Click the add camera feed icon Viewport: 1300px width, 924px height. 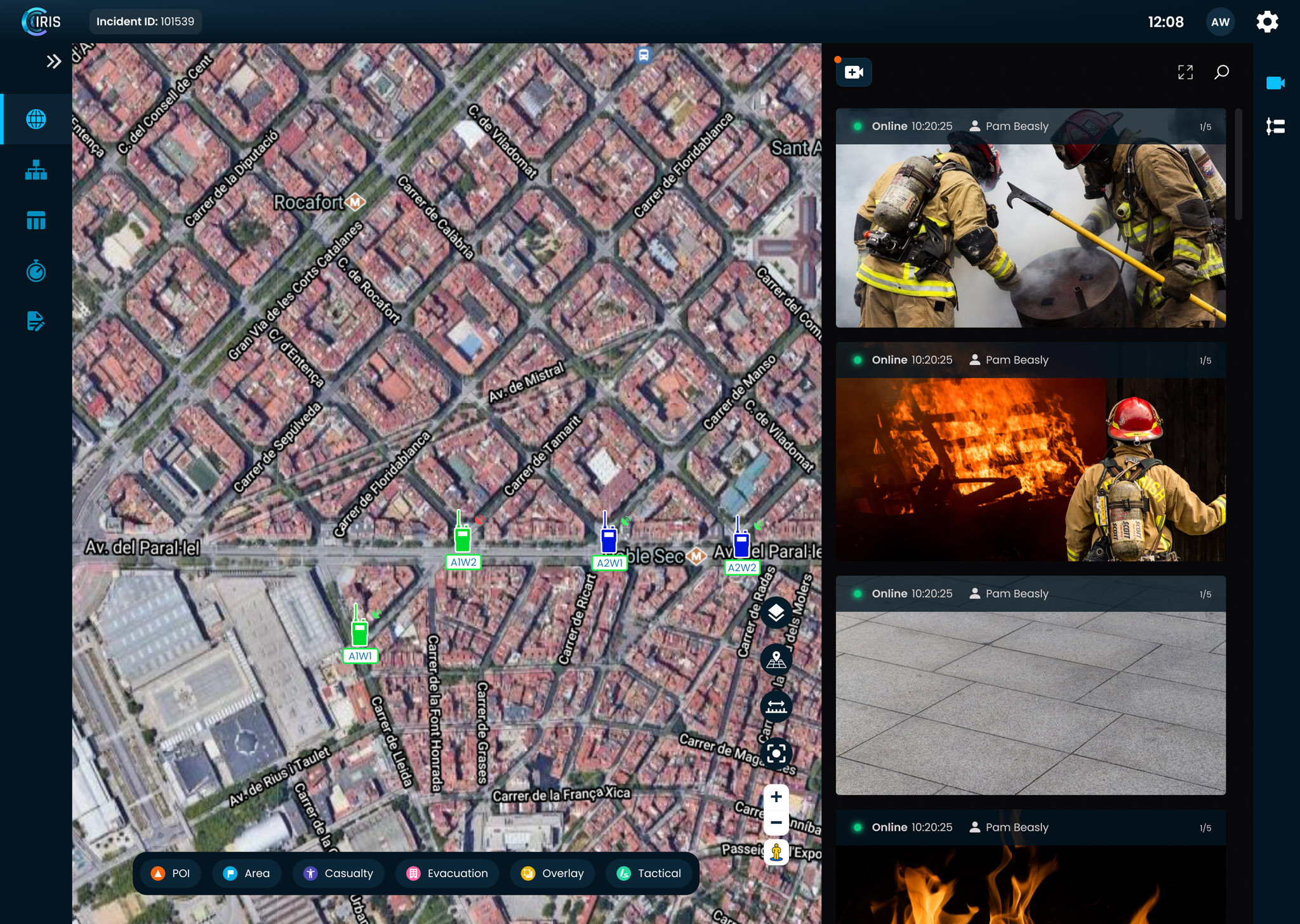tap(854, 72)
